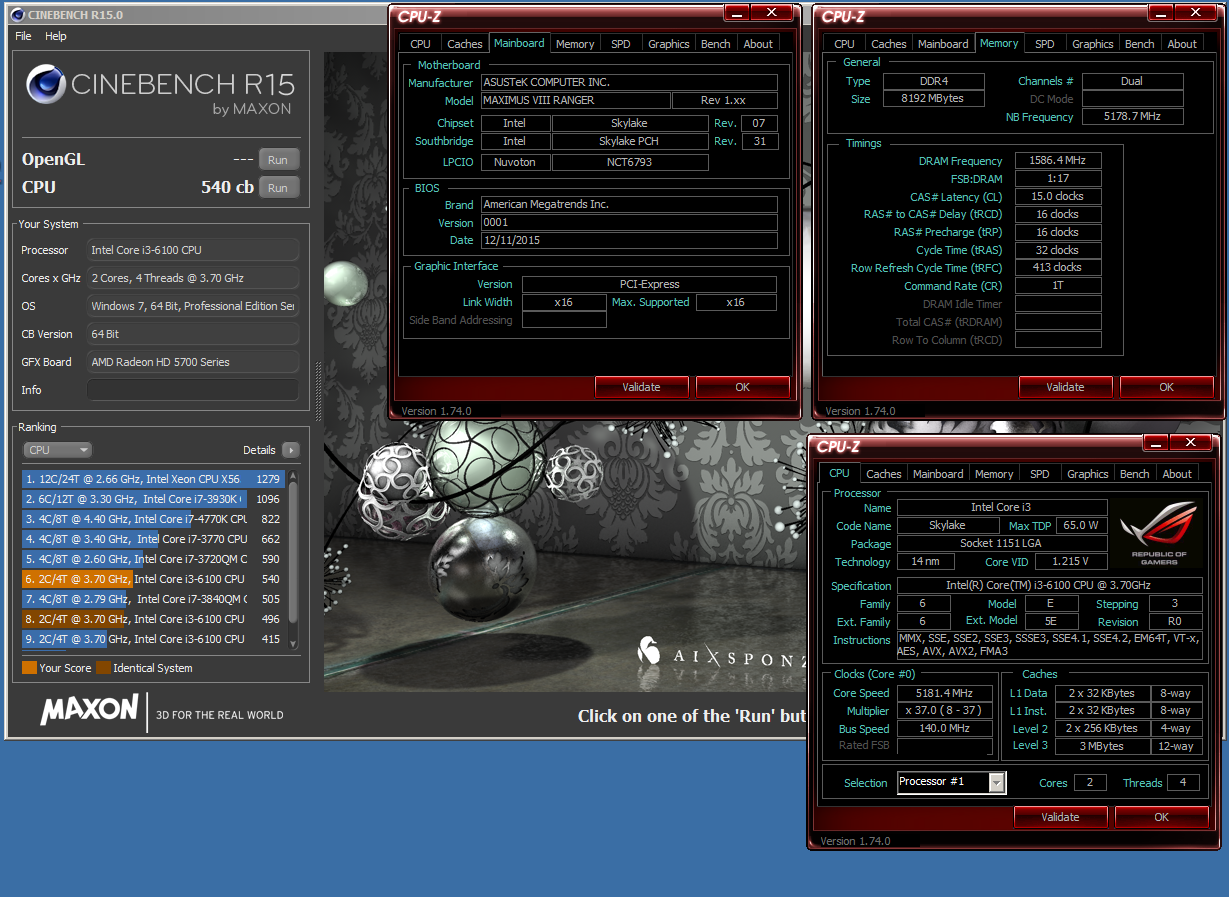The width and height of the screenshot is (1229, 897).
Task: Expand ranking Details arrow button
Action: 291,450
